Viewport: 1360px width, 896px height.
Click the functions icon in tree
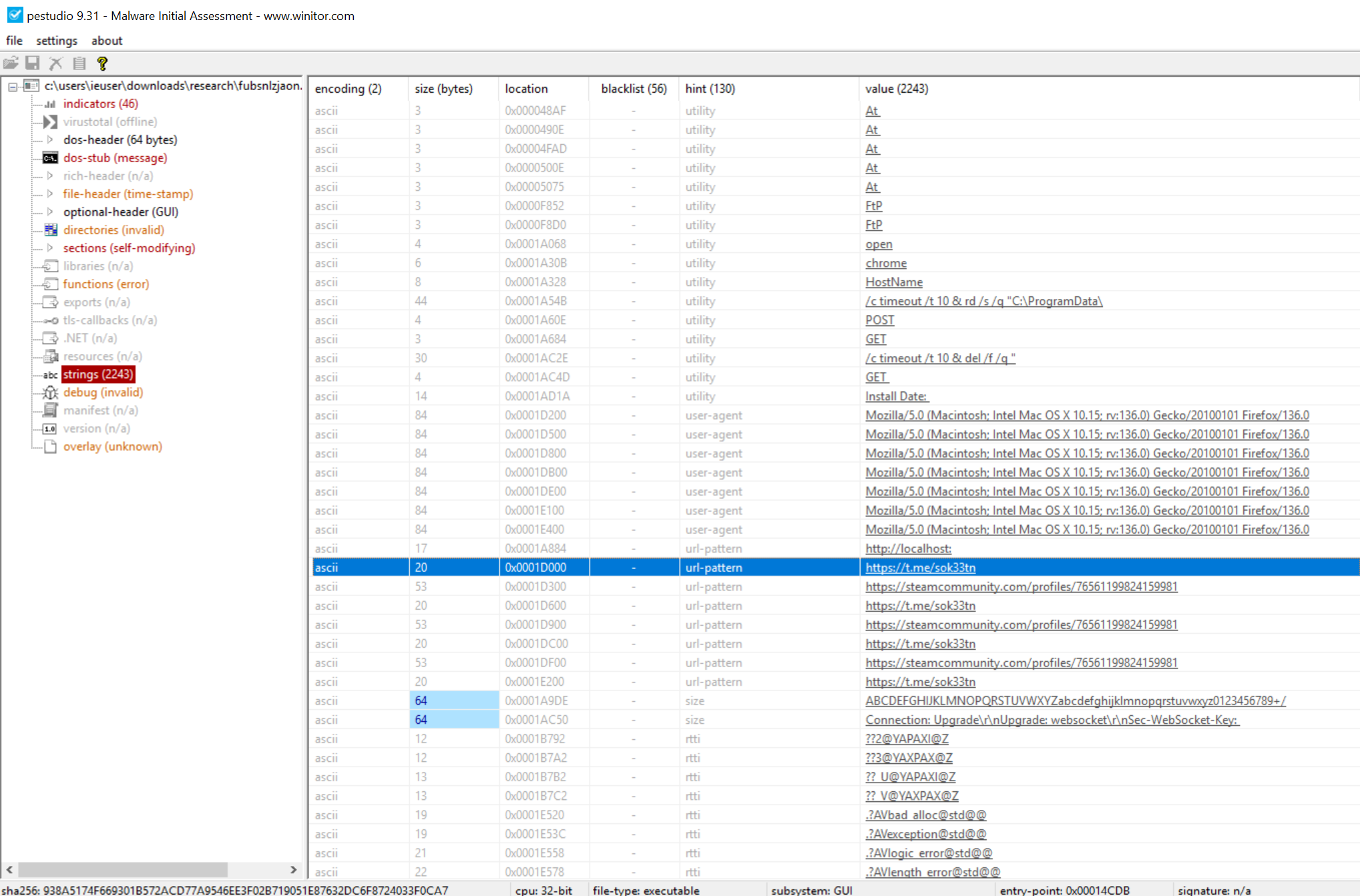[50, 284]
